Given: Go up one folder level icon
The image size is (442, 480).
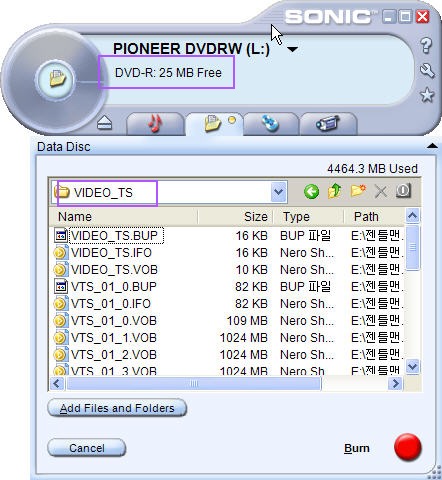Looking at the screenshot, I should [335, 191].
